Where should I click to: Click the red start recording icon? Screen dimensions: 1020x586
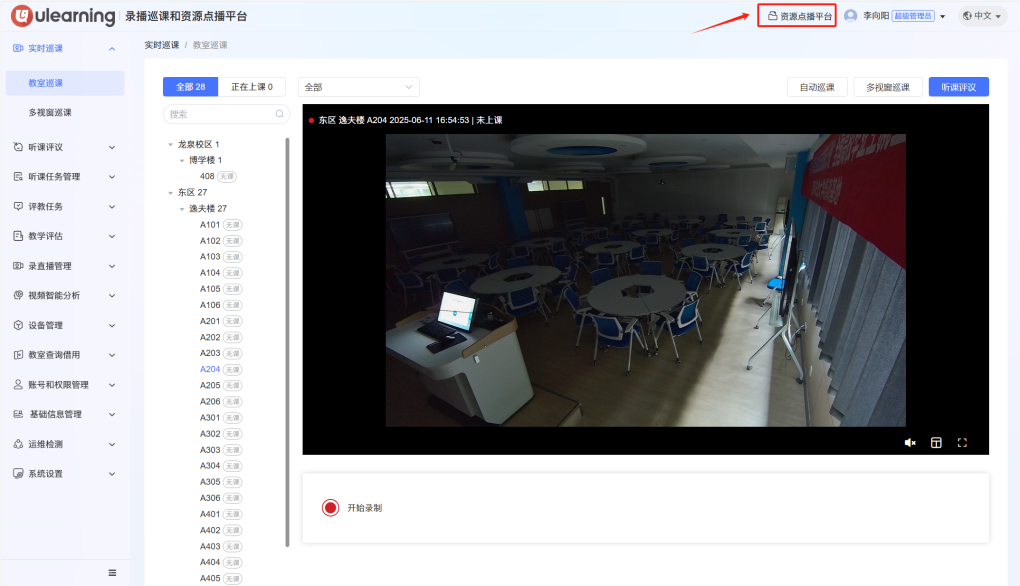coord(331,507)
